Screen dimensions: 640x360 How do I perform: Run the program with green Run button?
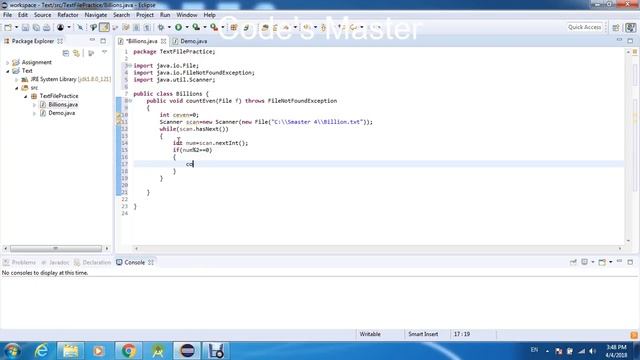[178, 27]
